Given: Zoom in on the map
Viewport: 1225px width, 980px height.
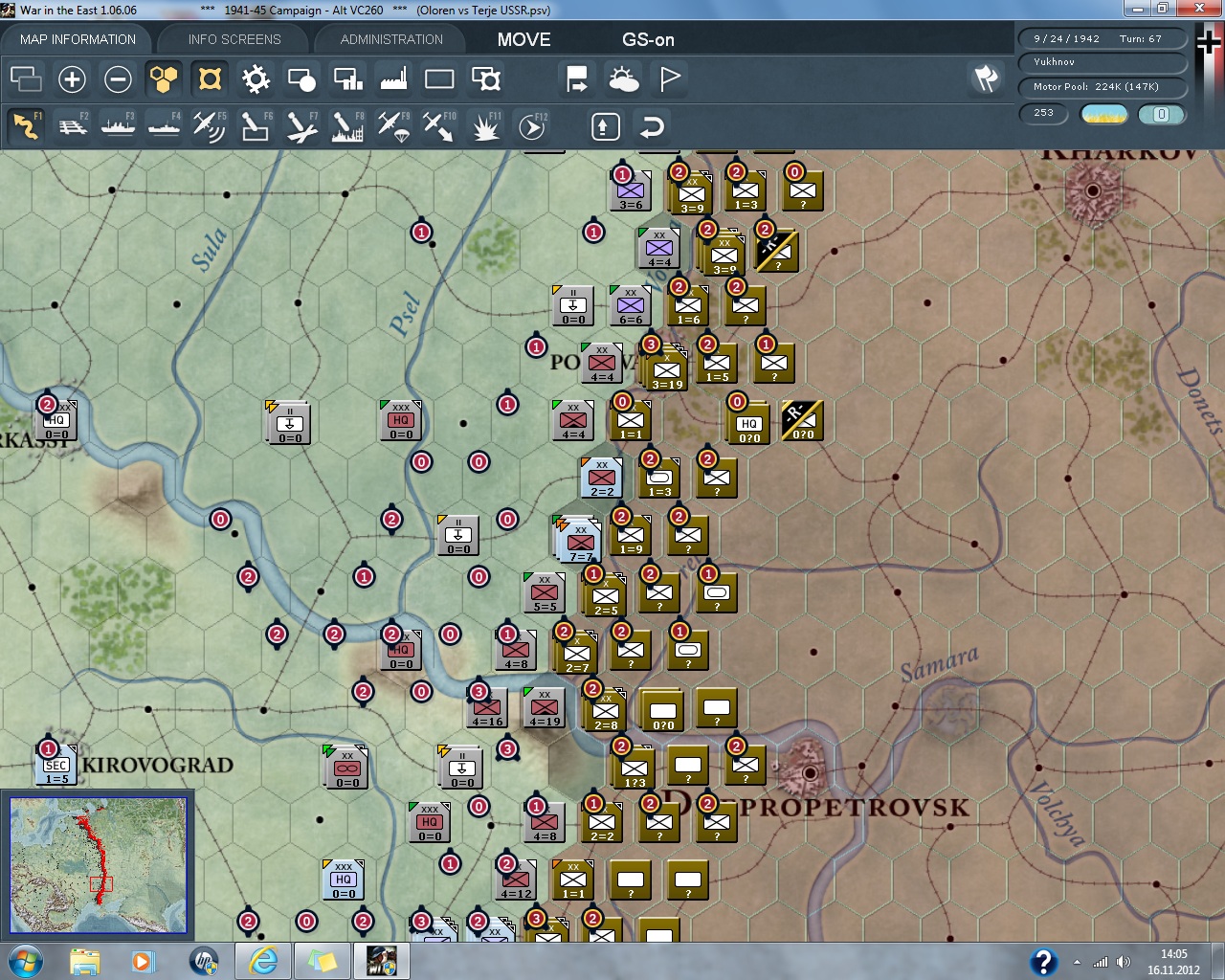Looking at the screenshot, I should pyautogui.click(x=72, y=79).
